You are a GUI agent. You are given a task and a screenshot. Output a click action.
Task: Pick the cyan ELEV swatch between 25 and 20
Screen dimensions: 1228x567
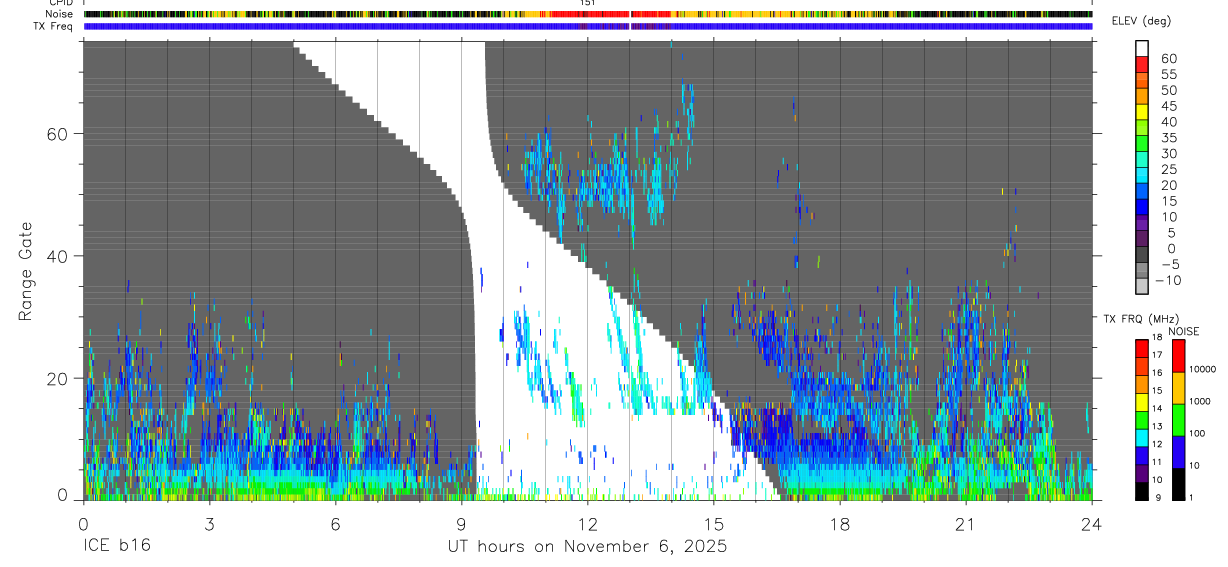click(x=1142, y=176)
